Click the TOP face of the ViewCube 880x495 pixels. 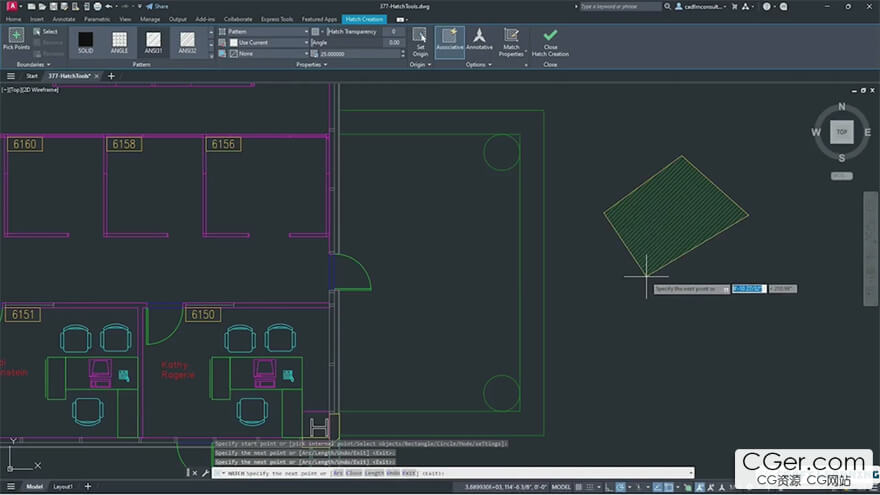click(x=841, y=132)
